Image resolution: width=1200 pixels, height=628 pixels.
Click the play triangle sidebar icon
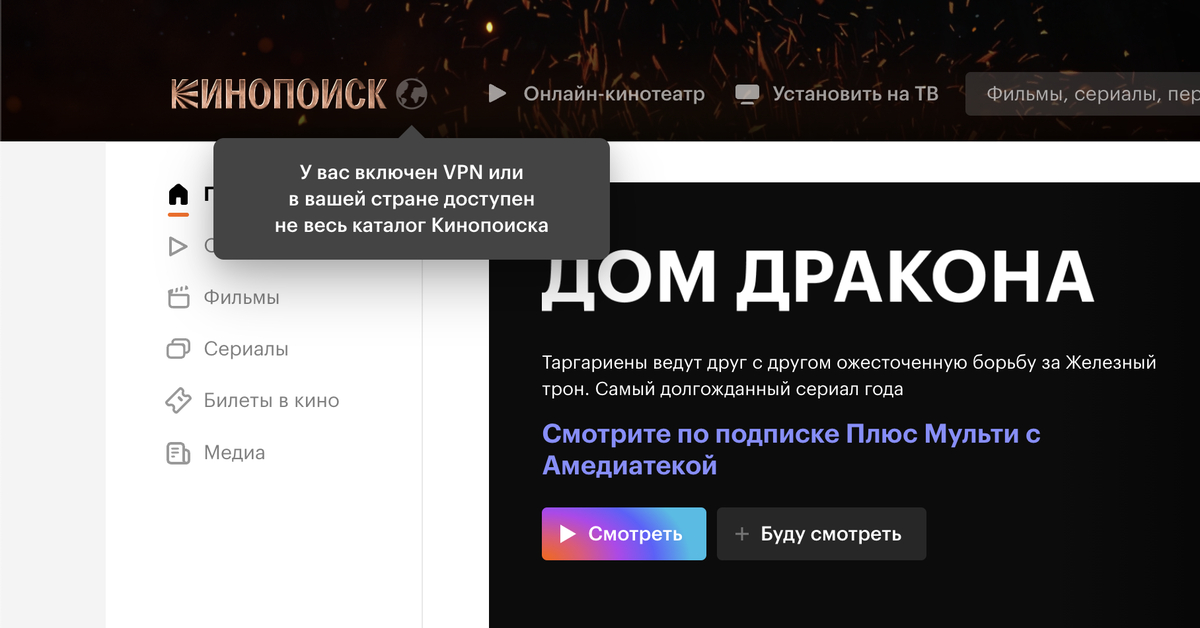[178, 246]
